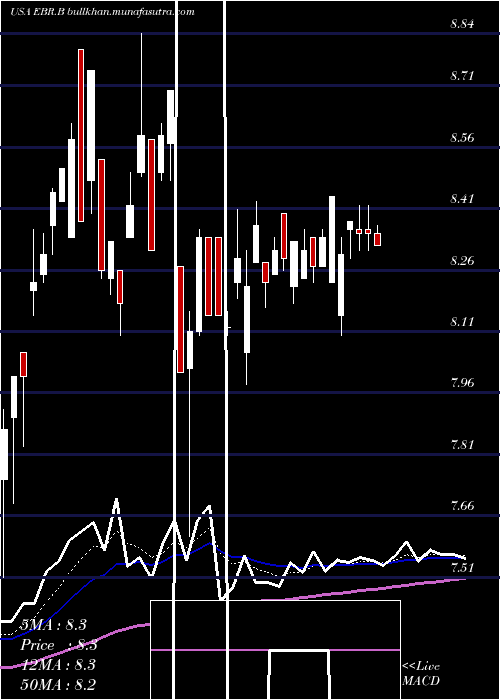Click the Price : 8.3 legend entry
The height and width of the screenshot is (700, 500).
point(59,645)
